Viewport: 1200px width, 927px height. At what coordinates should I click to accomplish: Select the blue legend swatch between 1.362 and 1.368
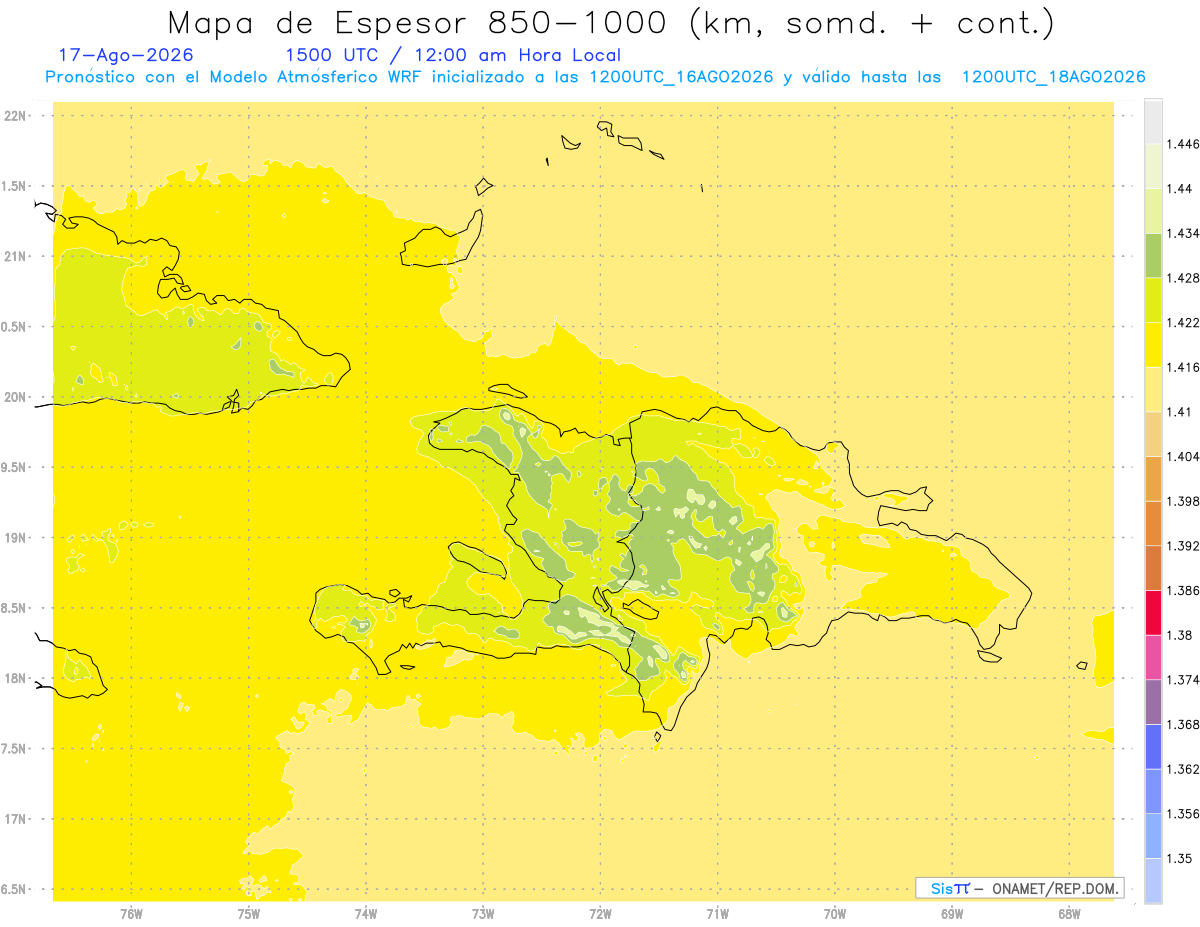tap(1153, 747)
